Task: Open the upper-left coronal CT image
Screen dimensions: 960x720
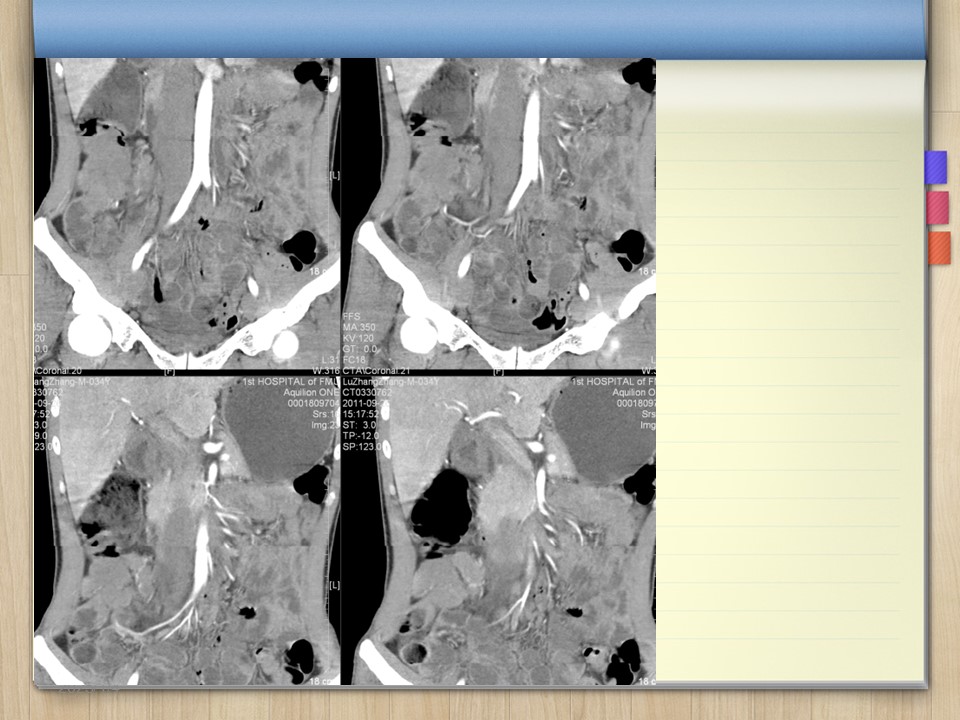Action: (187, 214)
